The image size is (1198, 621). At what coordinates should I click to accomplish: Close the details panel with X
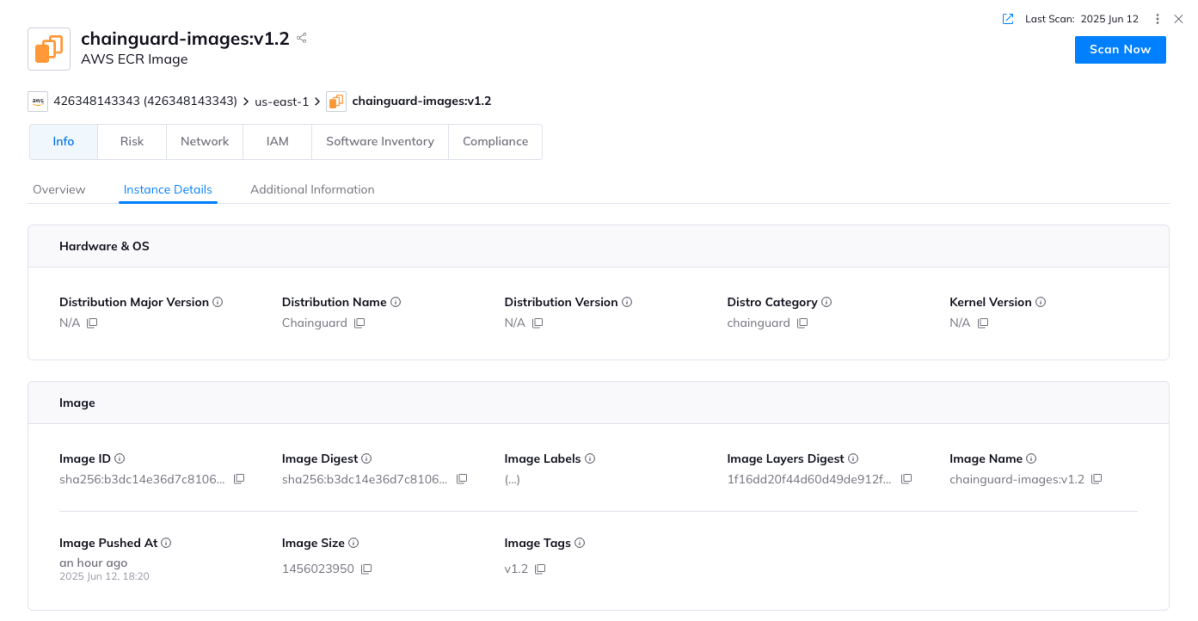1178,19
